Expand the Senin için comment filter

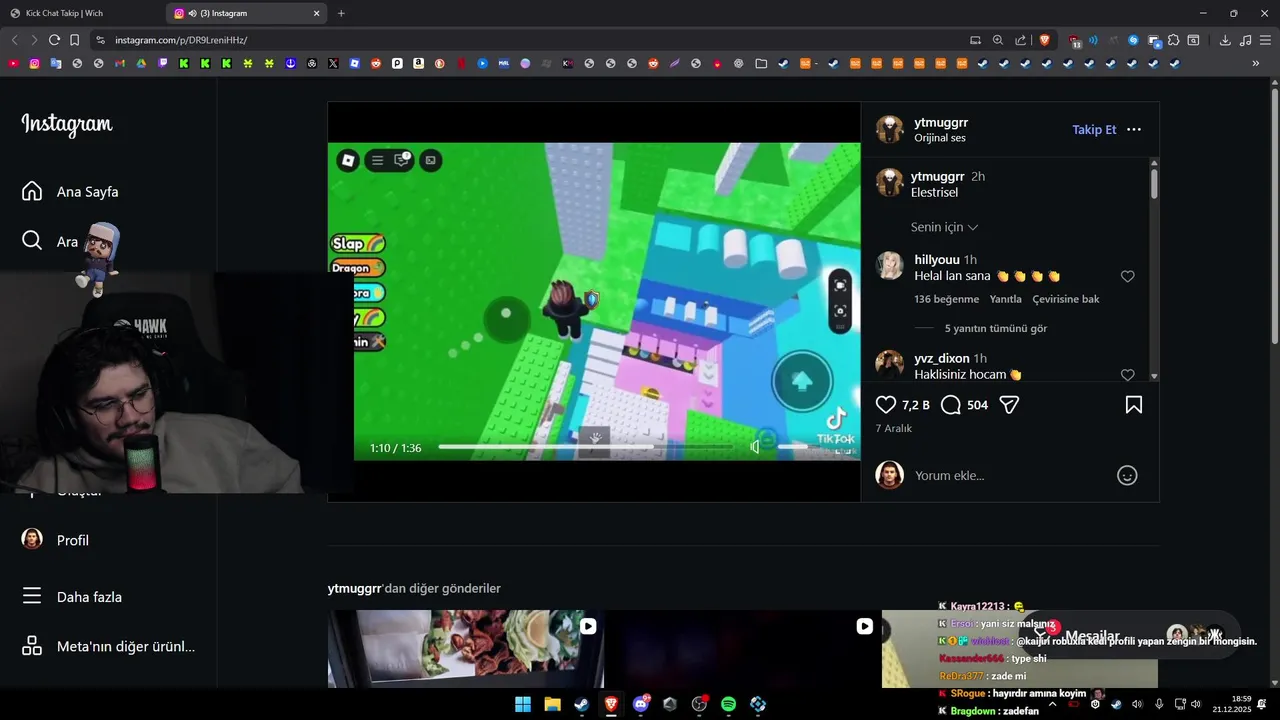click(x=944, y=227)
